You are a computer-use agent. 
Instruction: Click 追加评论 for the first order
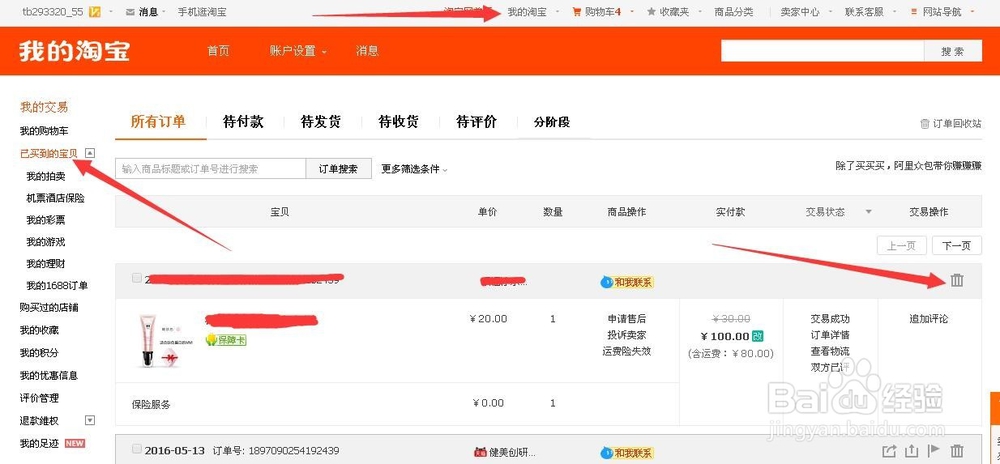(x=929, y=319)
